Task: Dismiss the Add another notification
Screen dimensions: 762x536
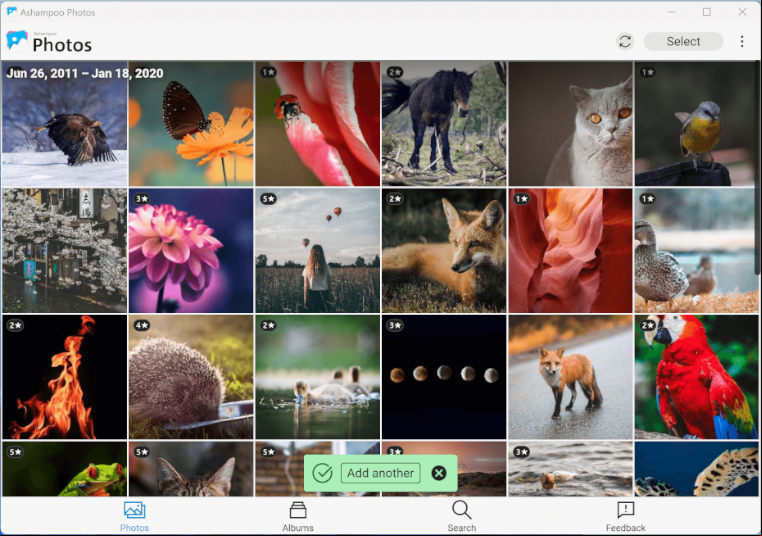Action: [x=439, y=473]
